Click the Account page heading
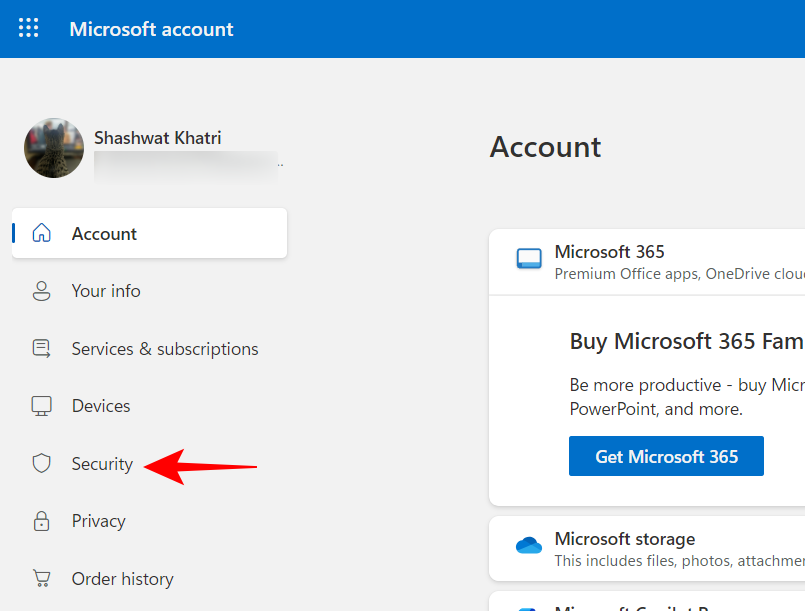 tap(545, 147)
